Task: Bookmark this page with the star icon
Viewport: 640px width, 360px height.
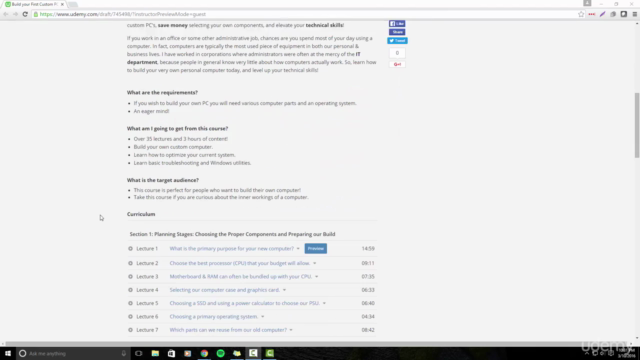Action: [581, 14]
